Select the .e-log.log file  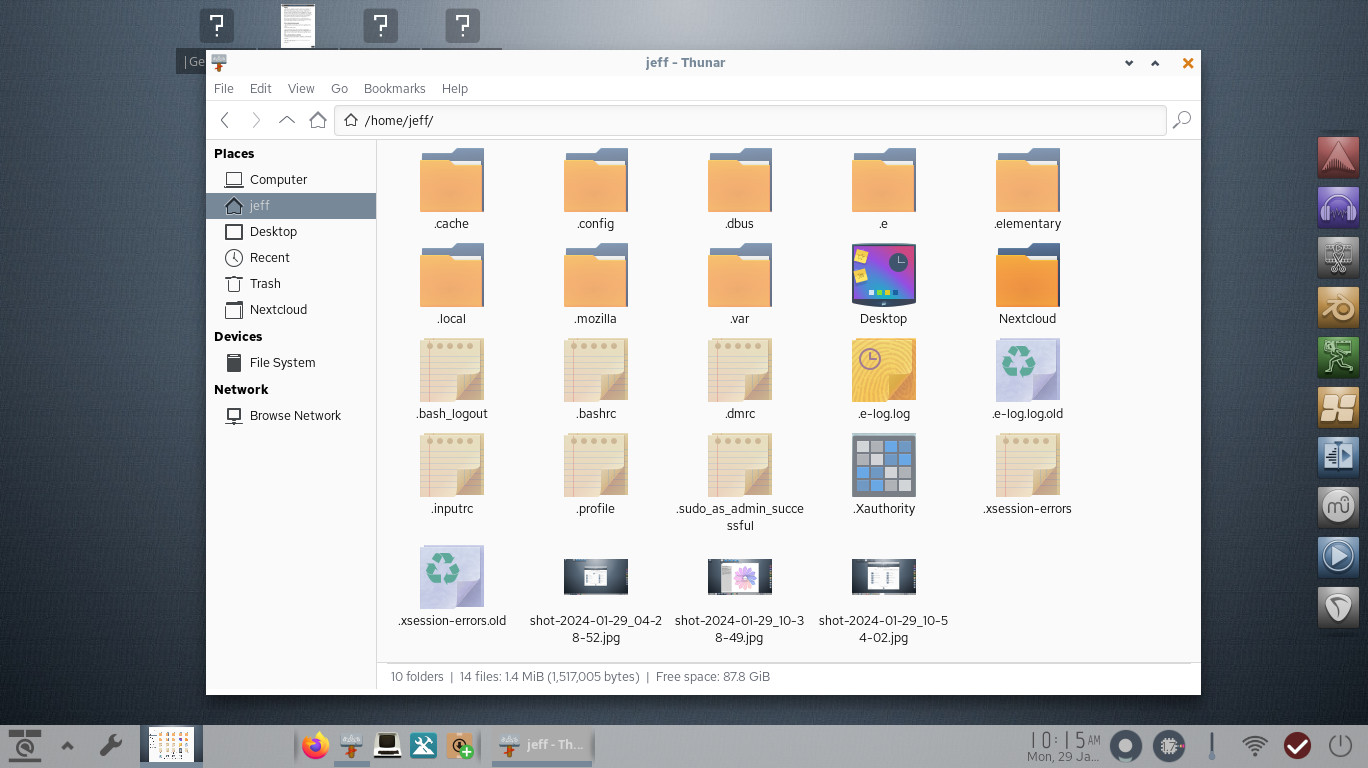(x=884, y=370)
